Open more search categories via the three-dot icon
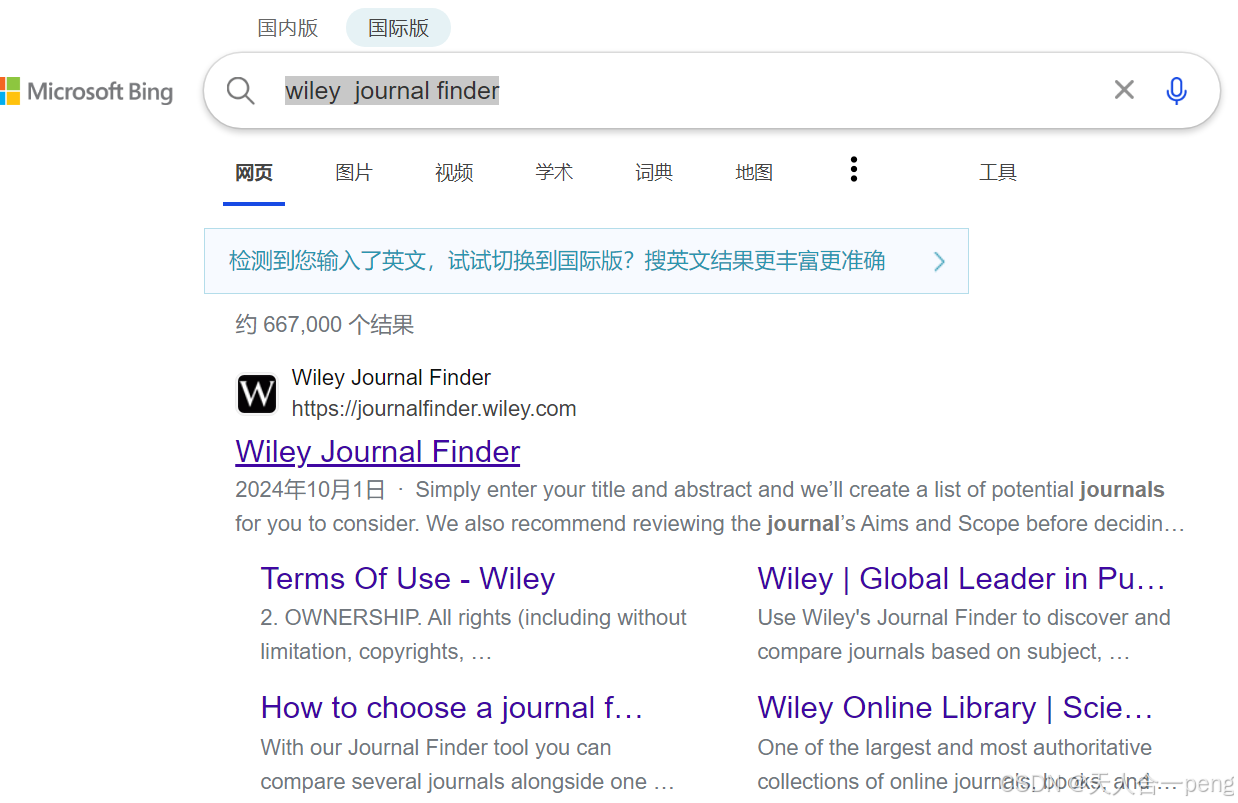 click(x=854, y=169)
